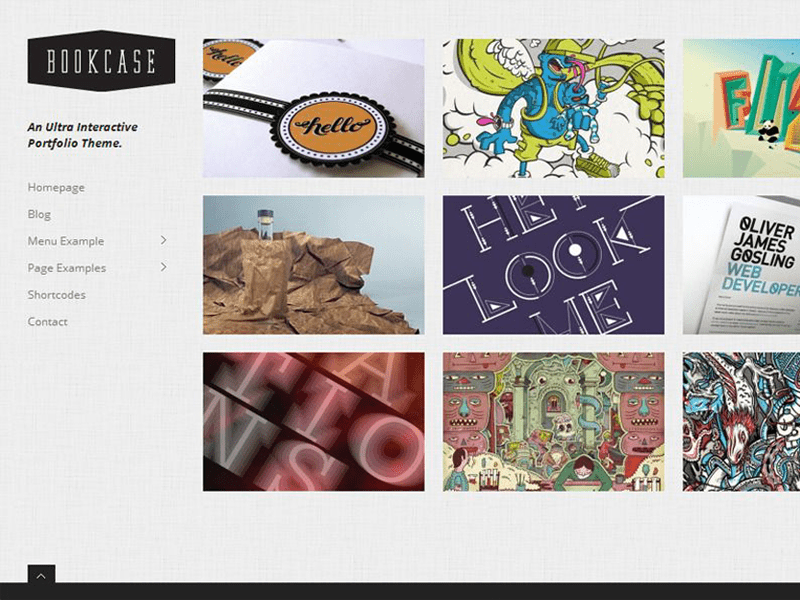
Task: Select the Menu Example item
Action: click(66, 241)
